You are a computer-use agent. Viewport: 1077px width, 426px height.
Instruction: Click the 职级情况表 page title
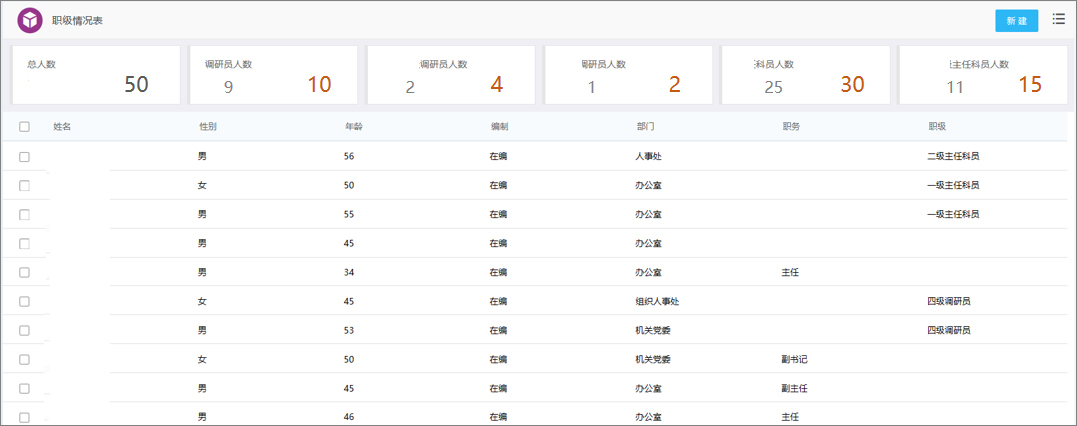point(78,21)
